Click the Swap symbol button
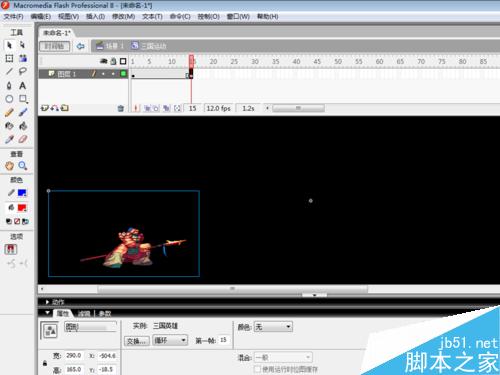Image resolution: width=500 pixels, height=375 pixels. [x=137, y=341]
